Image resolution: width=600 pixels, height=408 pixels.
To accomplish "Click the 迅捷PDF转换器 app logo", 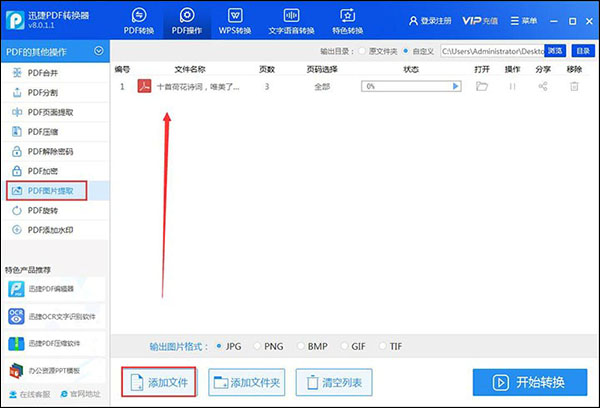I will pyautogui.click(x=15, y=20).
